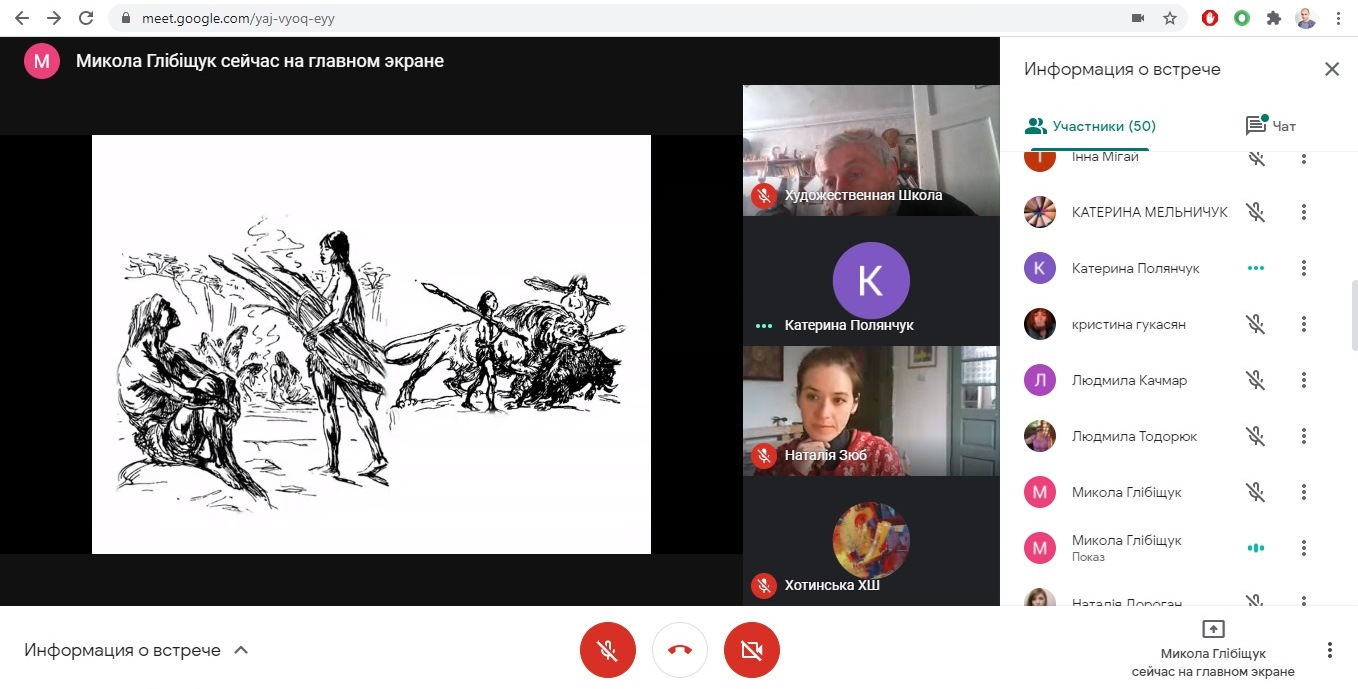Open presentation status Микола Глібіщук button
Viewport: 1358px width, 689px height.
coord(1213,649)
